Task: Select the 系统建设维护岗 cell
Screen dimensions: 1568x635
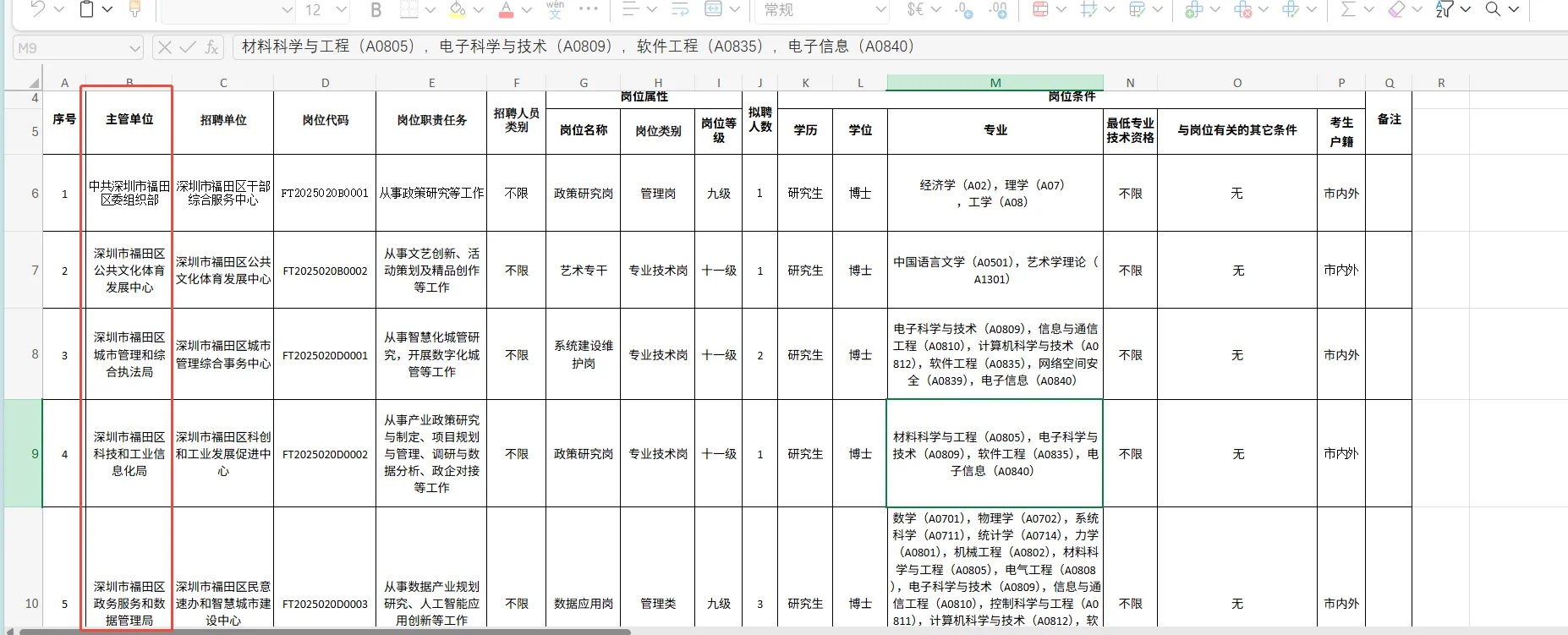Action: (x=584, y=354)
